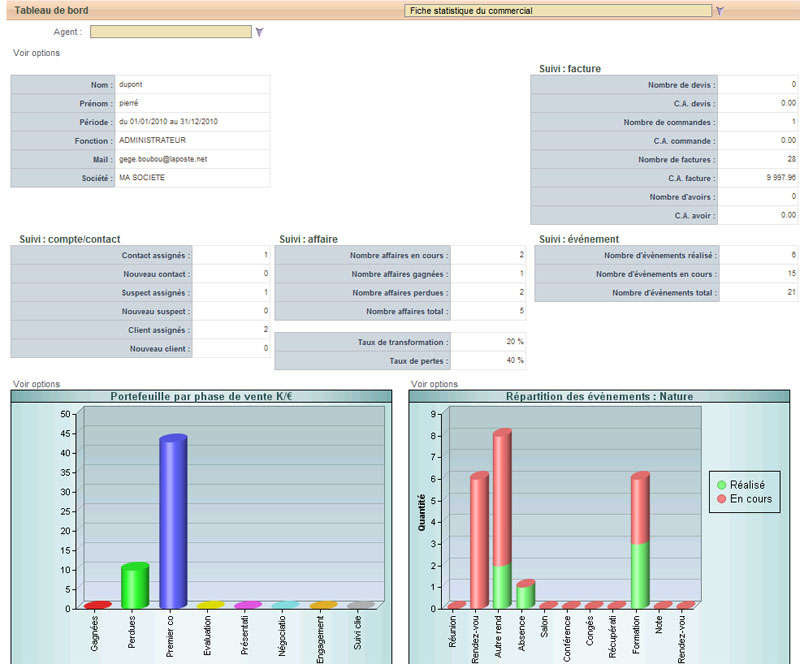Click the red En cours legend swatch
The height and width of the screenshot is (664, 800).
click(x=721, y=499)
